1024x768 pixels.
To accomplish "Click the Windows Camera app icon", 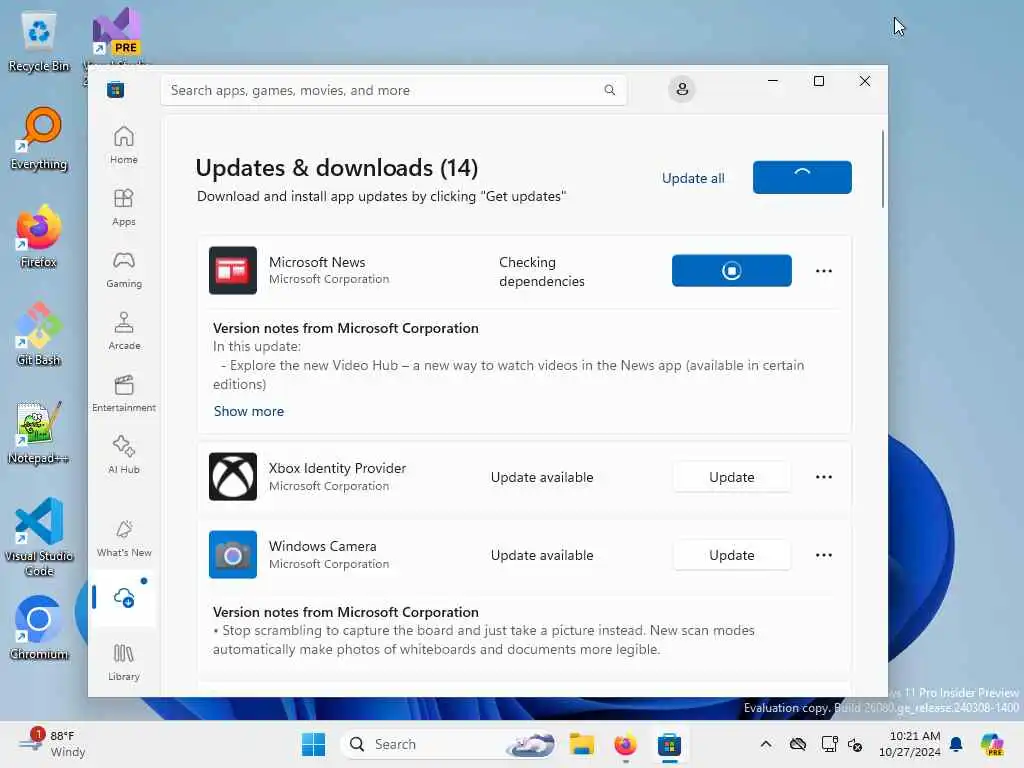I will pyautogui.click(x=232, y=554).
